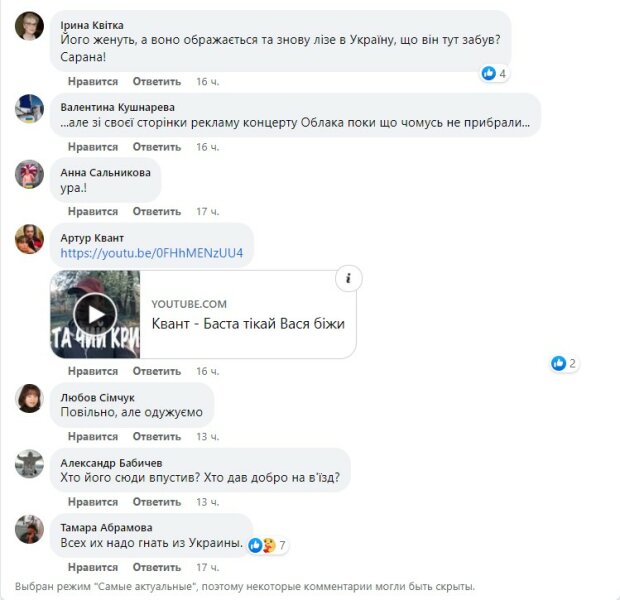Open Валентина Кушнарева's profile picture
Image resolution: width=620 pixels, height=600 pixels.
[29, 108]
